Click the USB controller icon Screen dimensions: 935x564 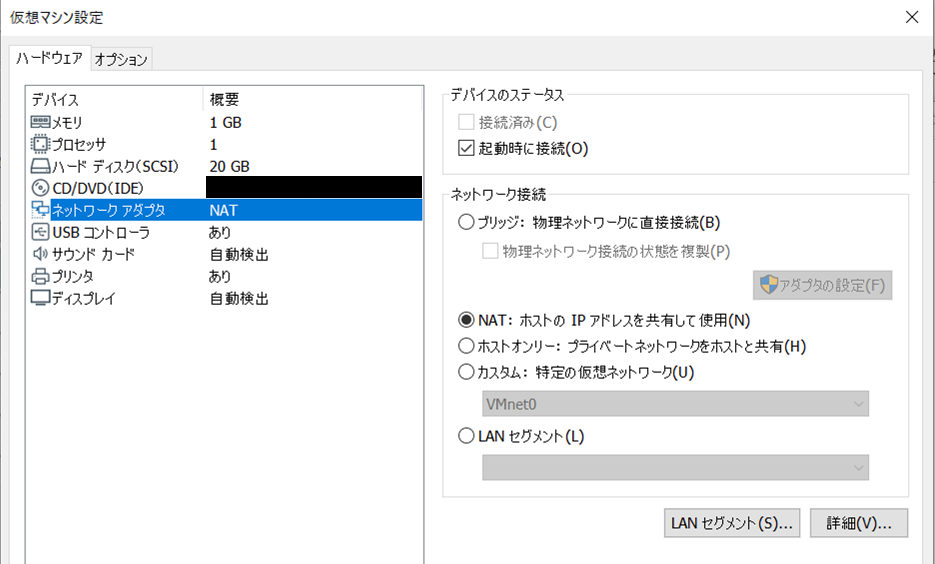pyautogui.click(x=40, y=232)
